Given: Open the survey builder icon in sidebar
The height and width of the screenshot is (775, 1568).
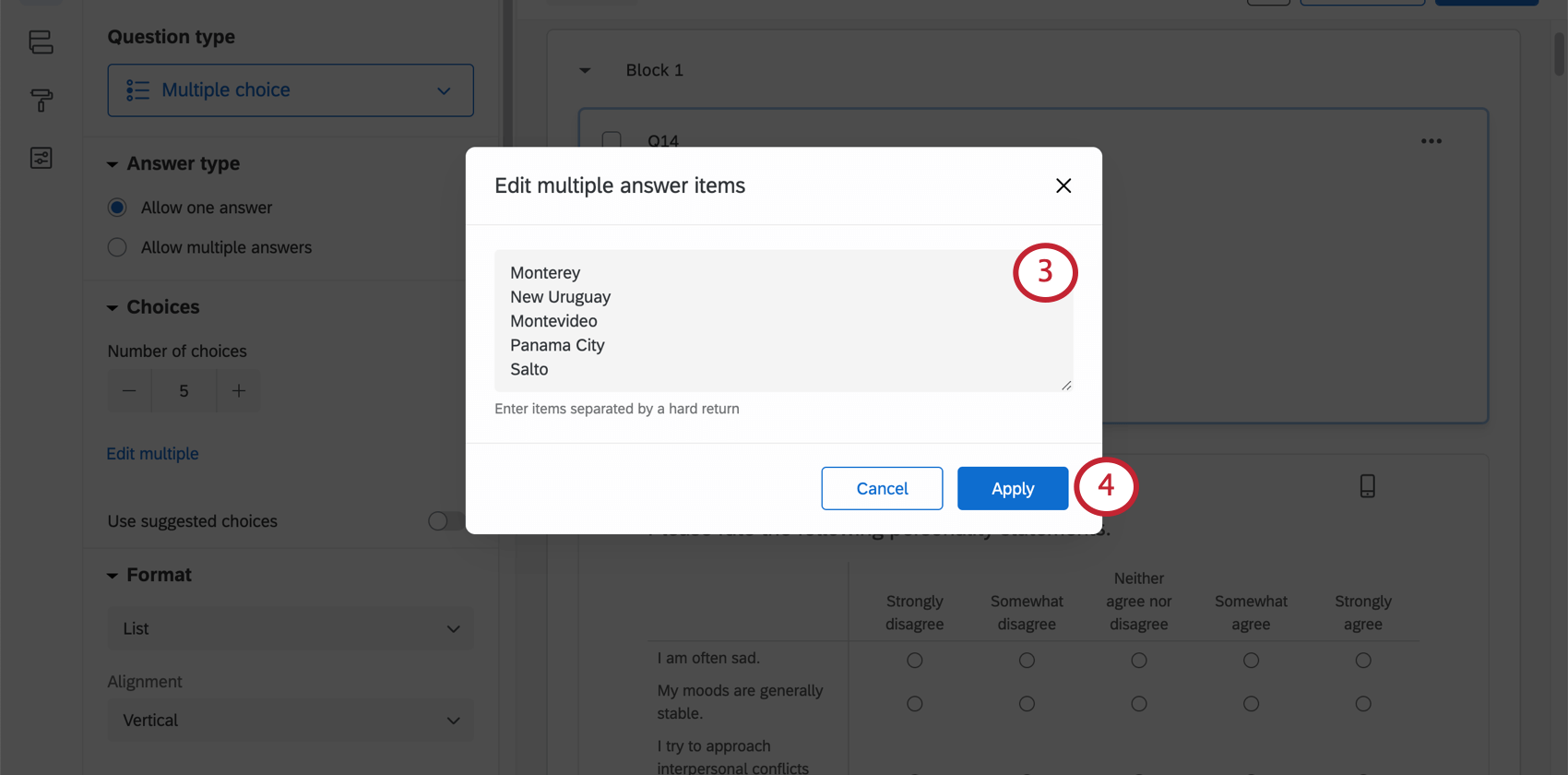Looking at the screenshot, I should (x=41, y=42).
